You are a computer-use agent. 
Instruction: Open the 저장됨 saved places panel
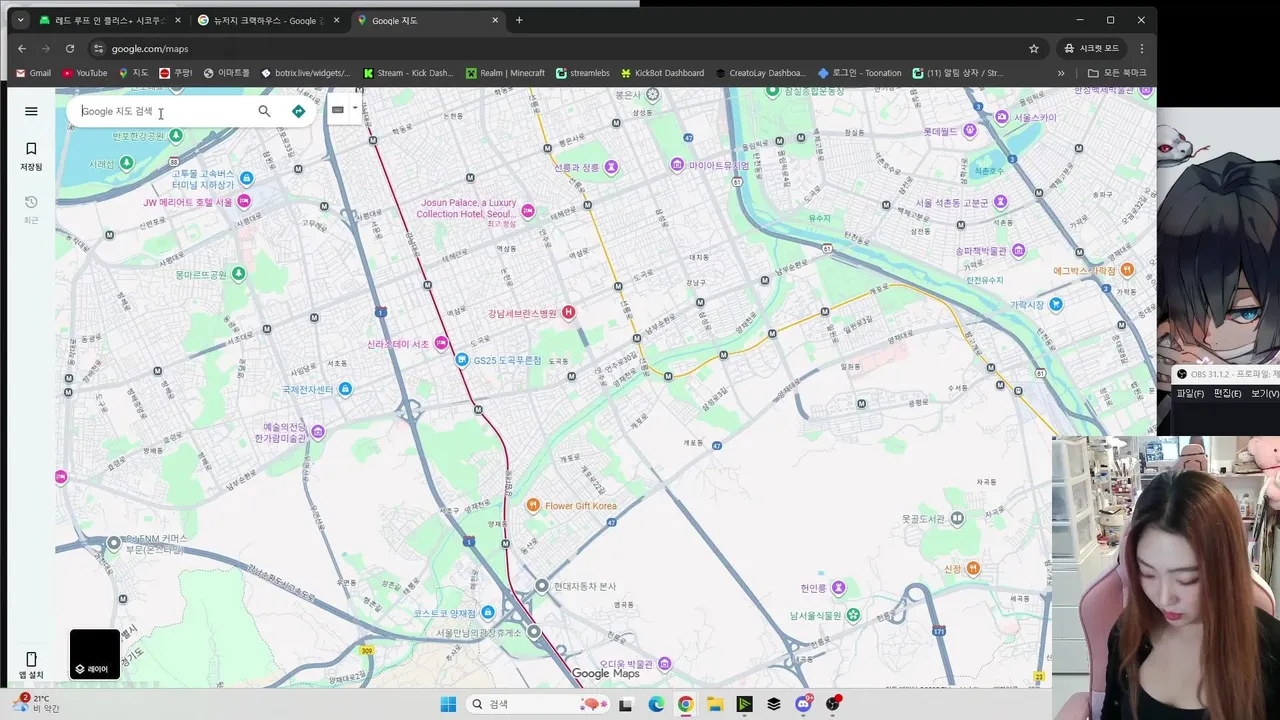tap(31, 157)
